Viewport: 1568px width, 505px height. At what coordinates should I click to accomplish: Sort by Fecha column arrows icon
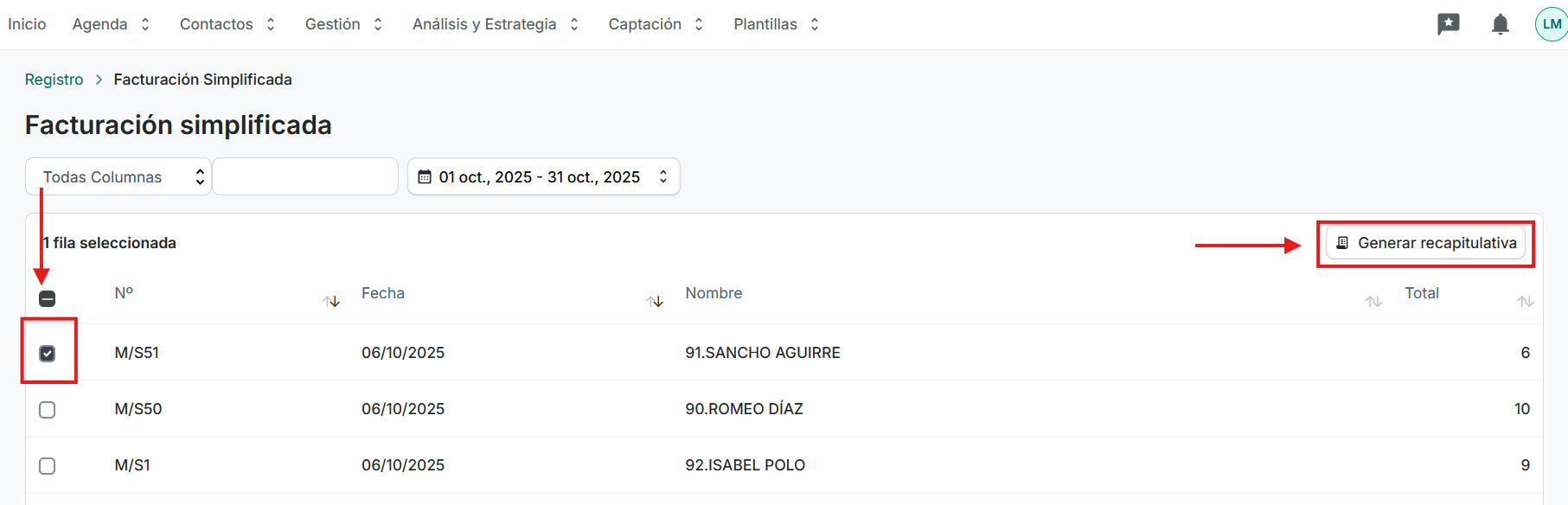pos(655,301)
